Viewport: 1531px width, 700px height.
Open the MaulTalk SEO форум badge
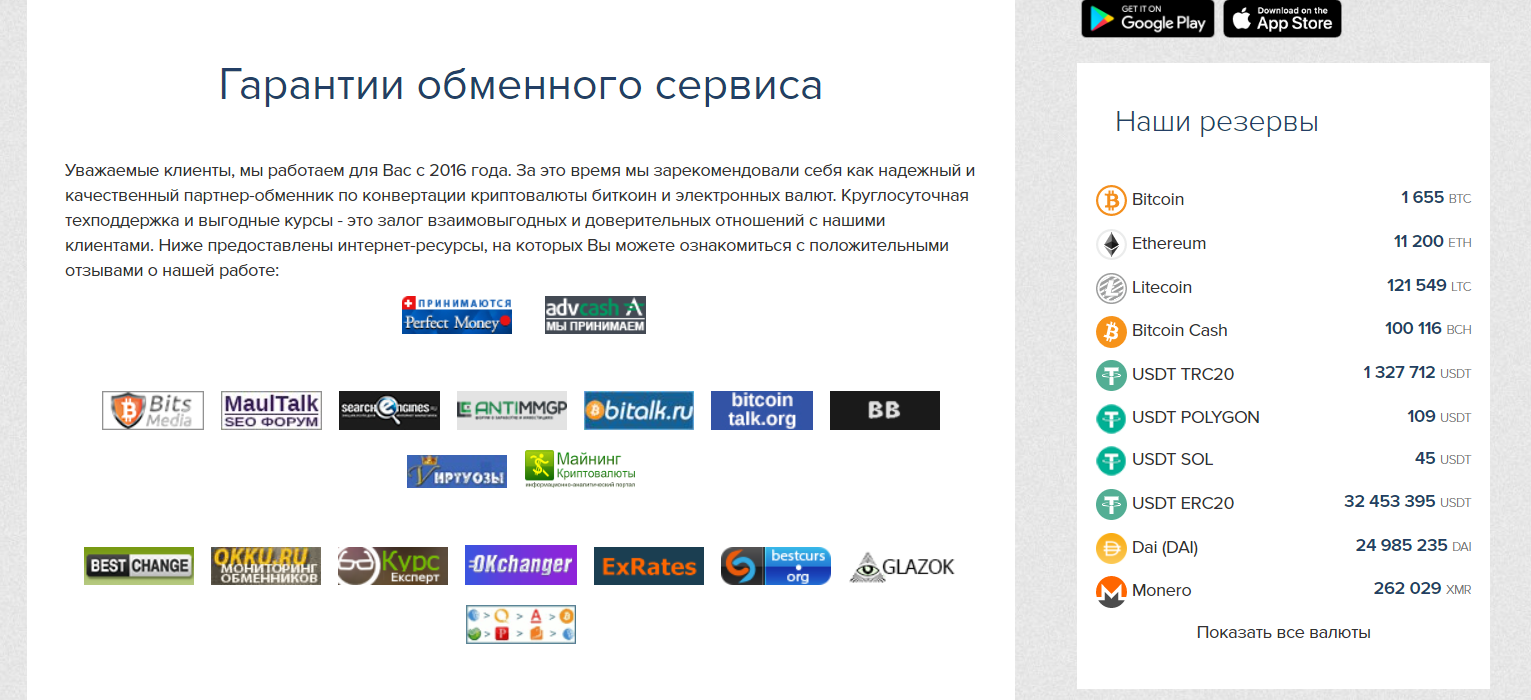271,410
